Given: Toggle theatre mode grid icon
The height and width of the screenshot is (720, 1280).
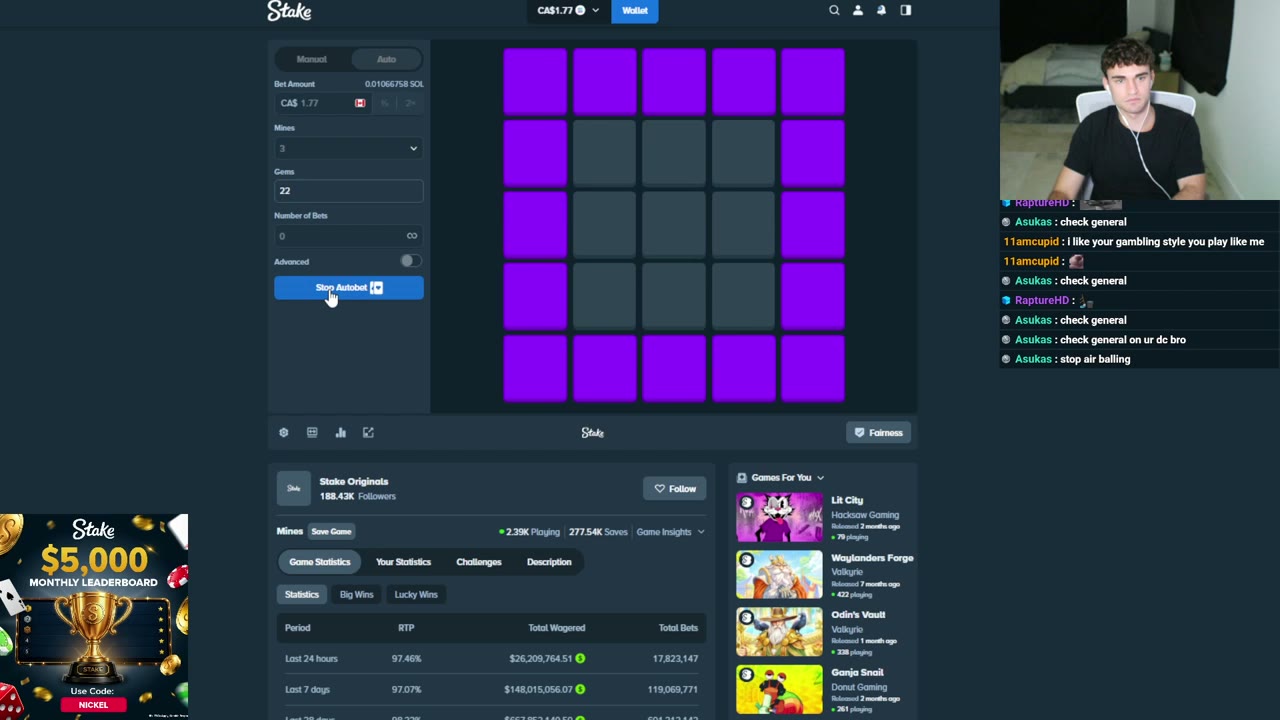Looking at the screenshot, I should [312, 432].
